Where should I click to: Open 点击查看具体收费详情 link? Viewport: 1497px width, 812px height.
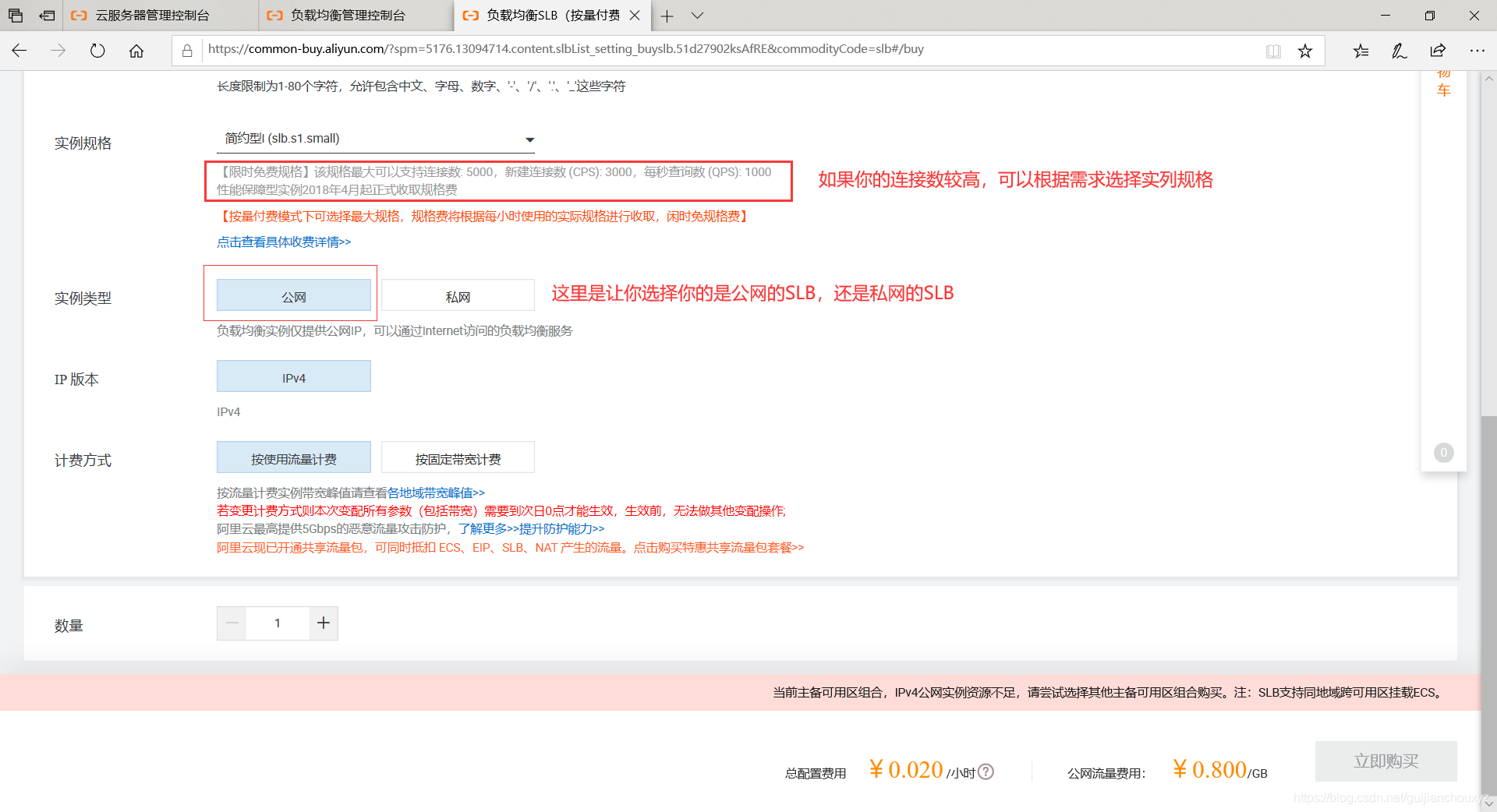(284, 242)
